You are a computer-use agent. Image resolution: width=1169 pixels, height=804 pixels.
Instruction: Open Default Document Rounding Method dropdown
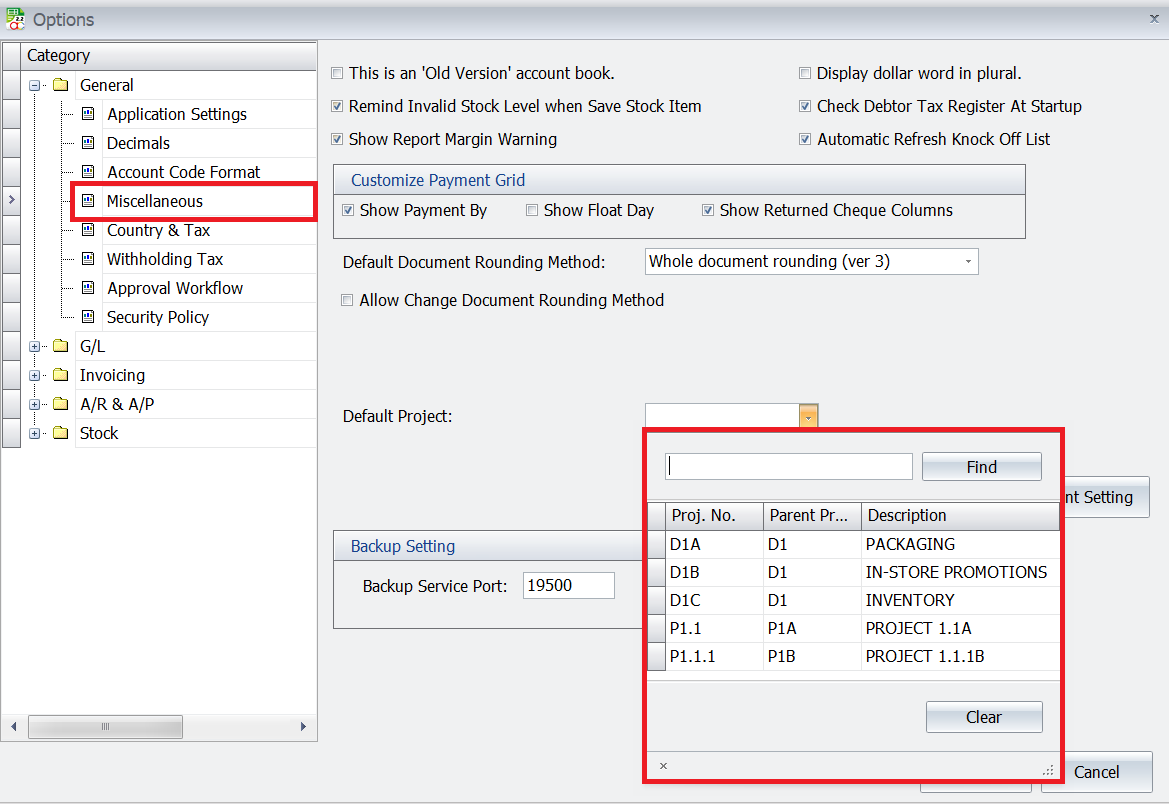pyautogui.click(x=967, y=262)
